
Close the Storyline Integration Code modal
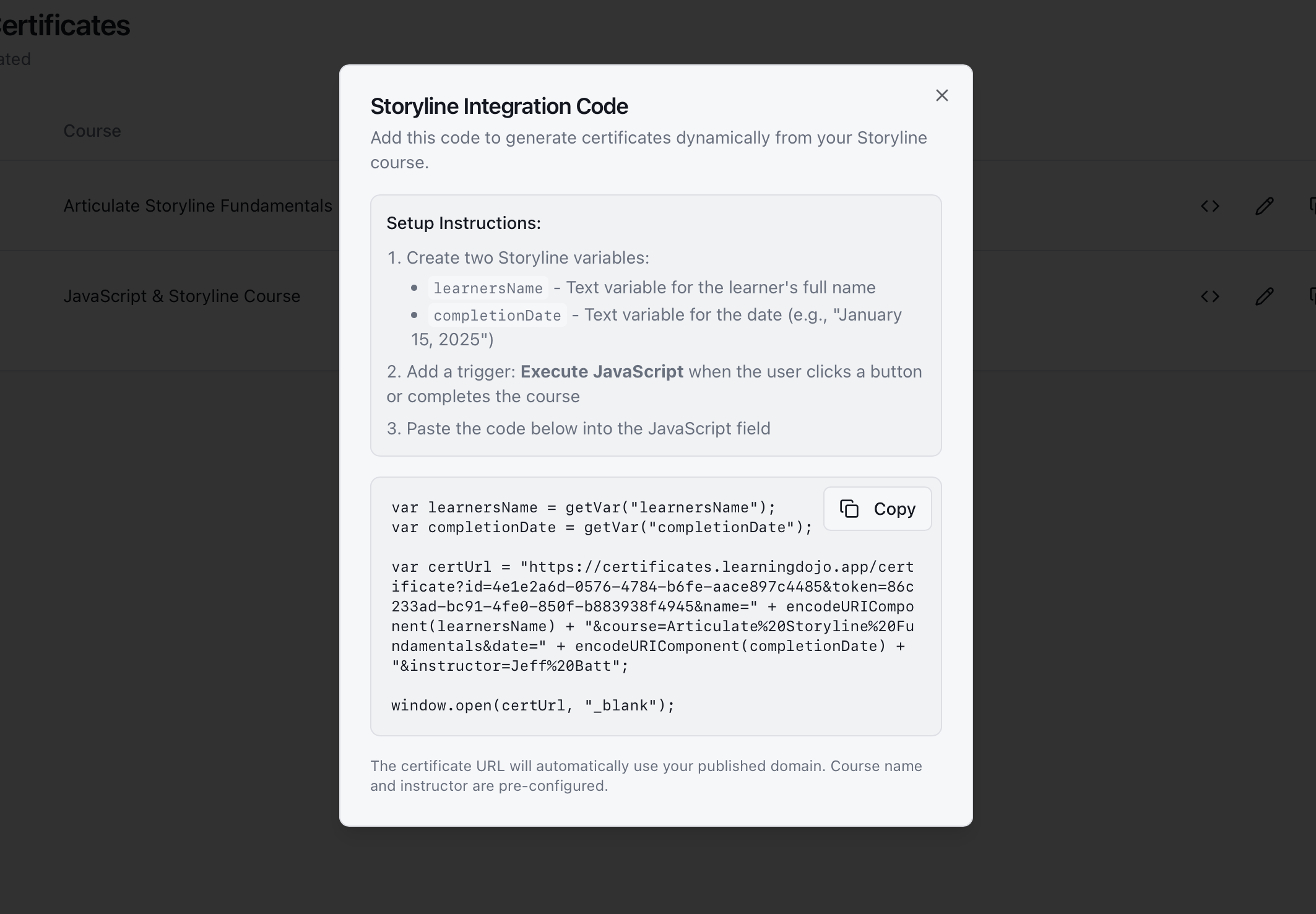click(x=942, y=95)
